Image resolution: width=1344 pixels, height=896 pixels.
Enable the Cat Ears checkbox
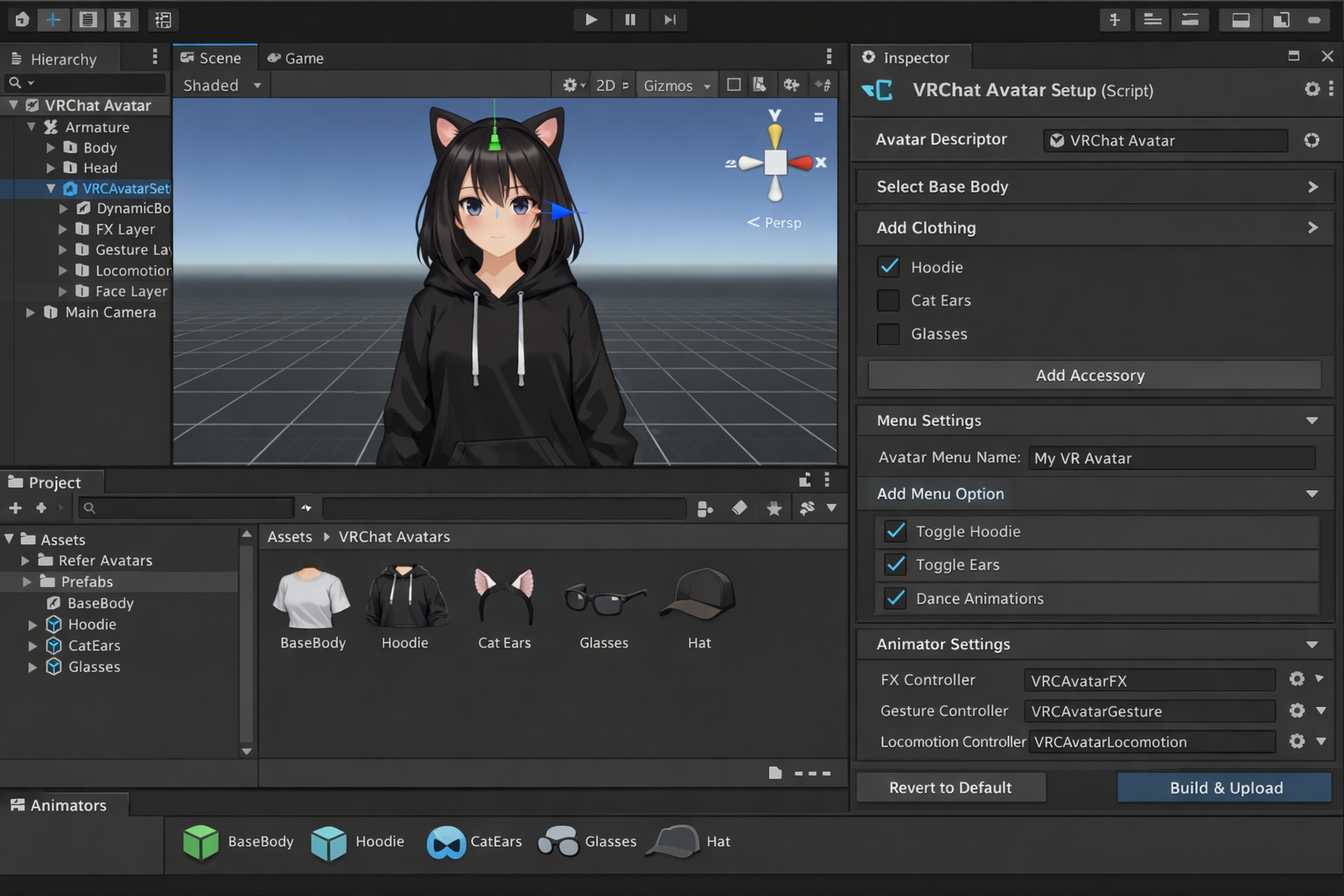(889, 300)
